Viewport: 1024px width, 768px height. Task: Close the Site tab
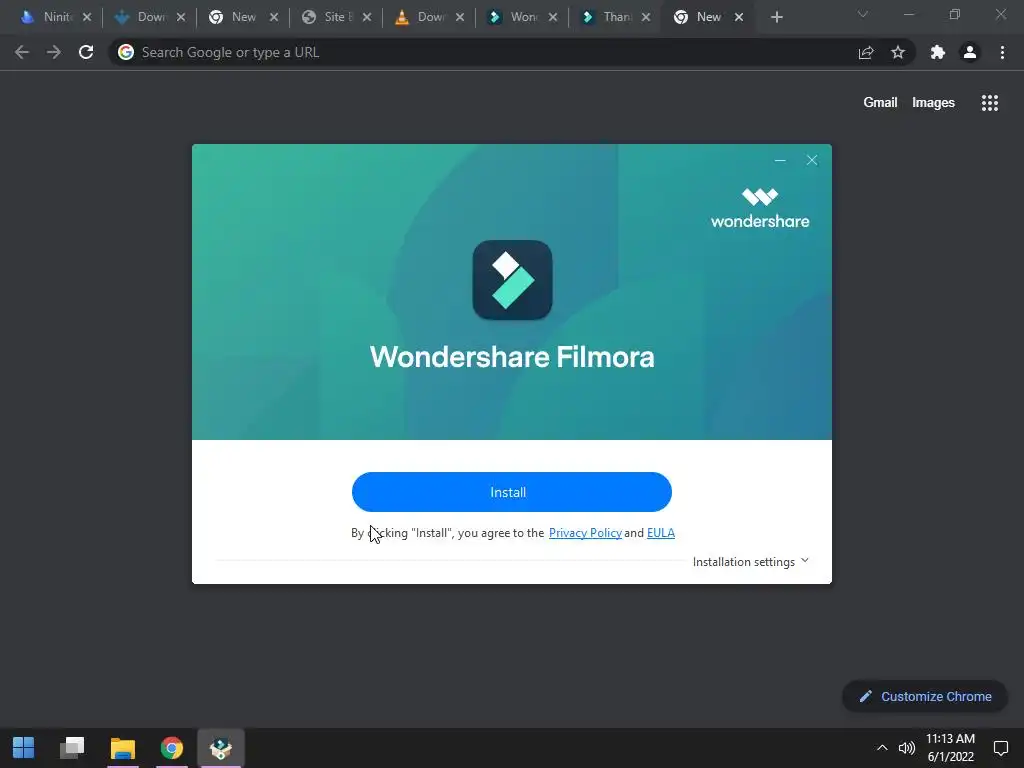tap(367, 17)
